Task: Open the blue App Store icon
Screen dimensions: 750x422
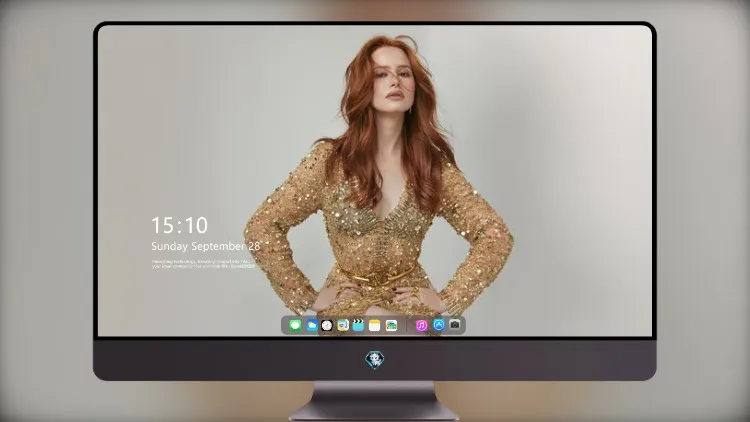Action: (x=439, y=325)
